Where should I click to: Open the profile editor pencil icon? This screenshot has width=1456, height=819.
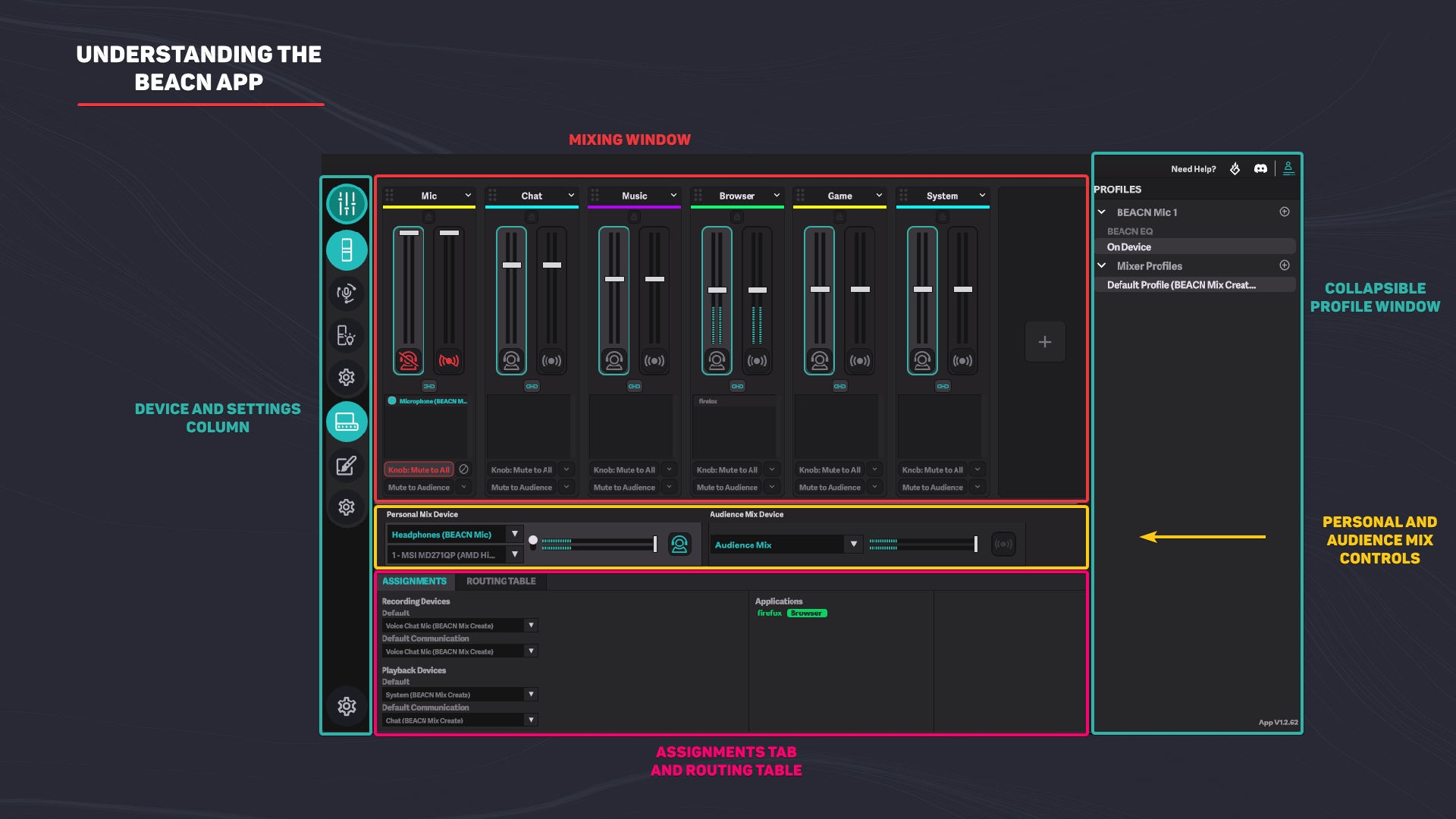(347, 466)
